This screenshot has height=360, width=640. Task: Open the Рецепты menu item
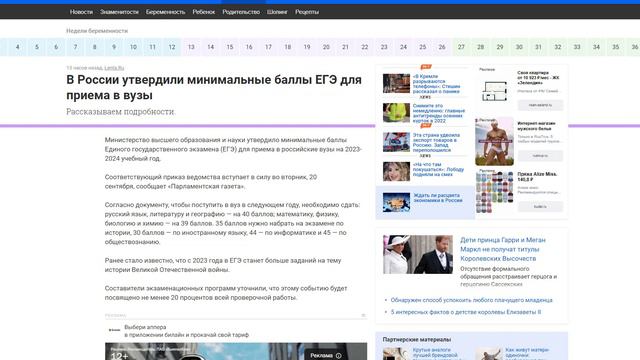click(x=307, y=12)
